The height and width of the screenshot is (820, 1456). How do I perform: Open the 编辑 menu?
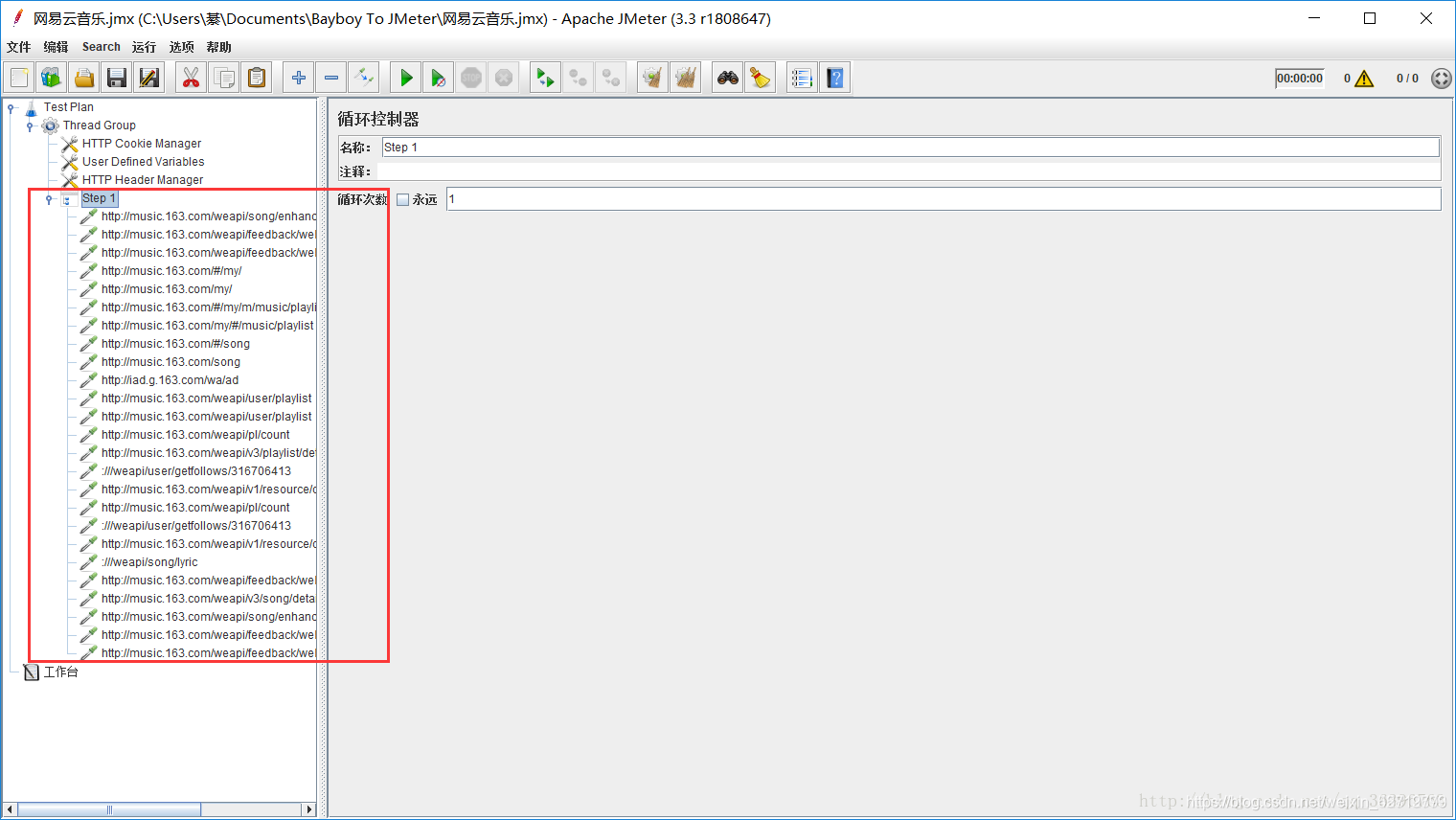coord(56,47)
